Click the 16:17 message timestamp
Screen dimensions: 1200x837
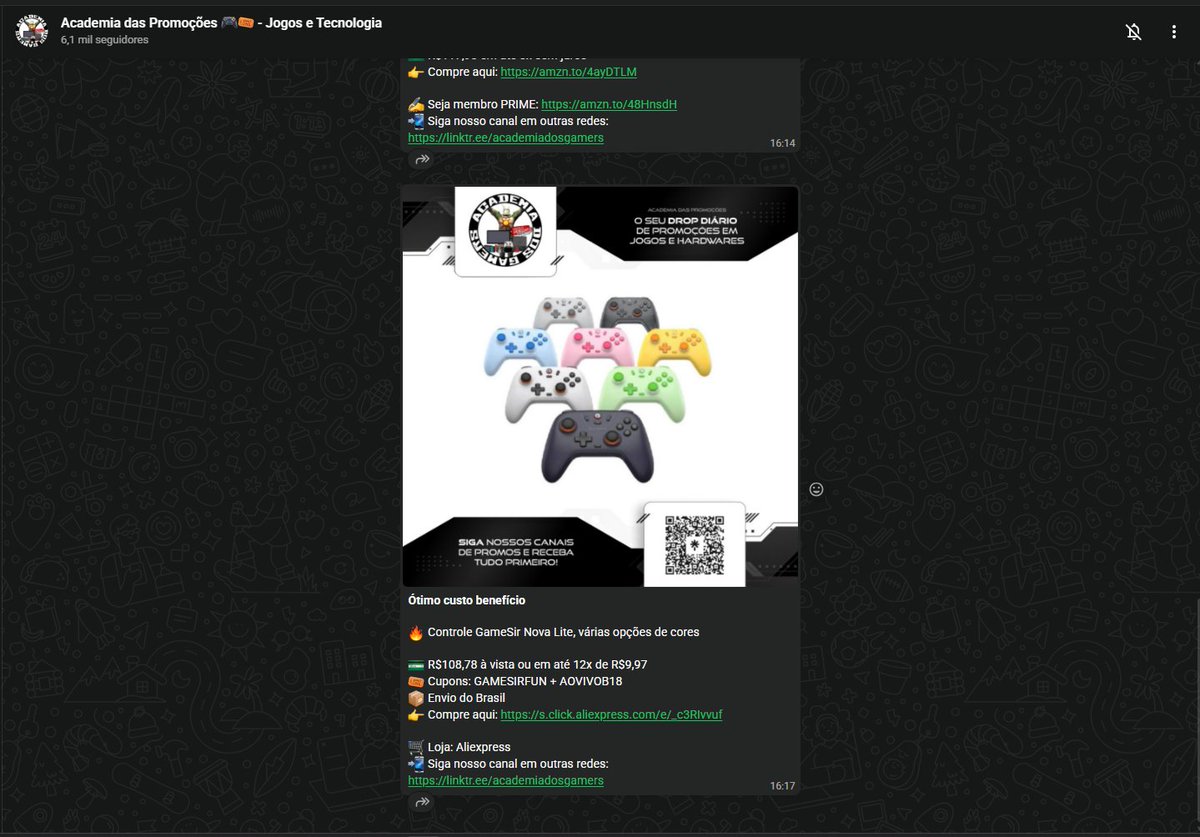pos(782,786)
